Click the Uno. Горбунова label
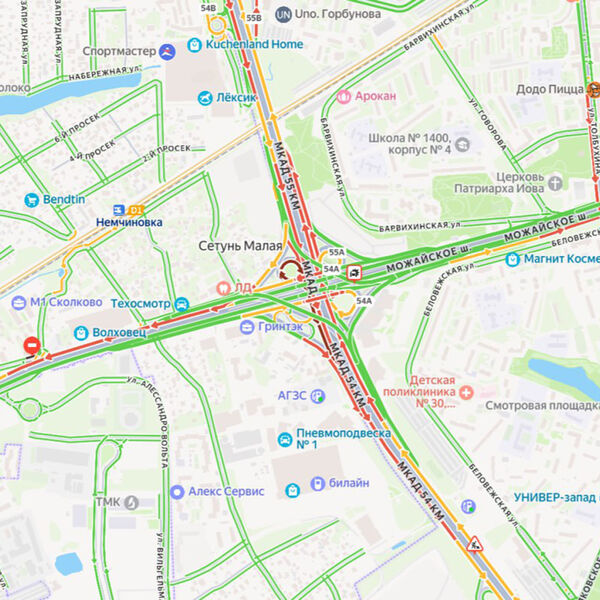Image resolution: width=600 pixels, height=600 pixels. [x=338, y=15]
